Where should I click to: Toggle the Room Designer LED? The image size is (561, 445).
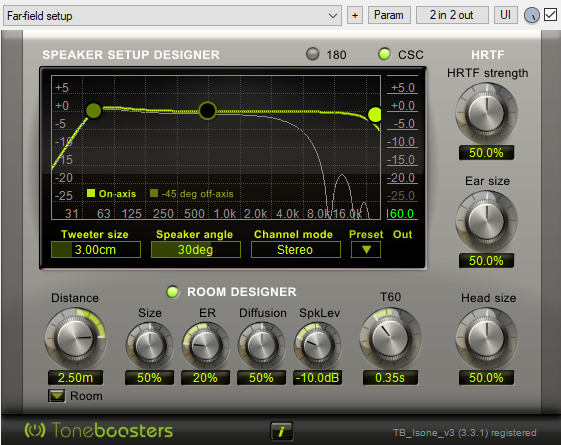[173, 292]
